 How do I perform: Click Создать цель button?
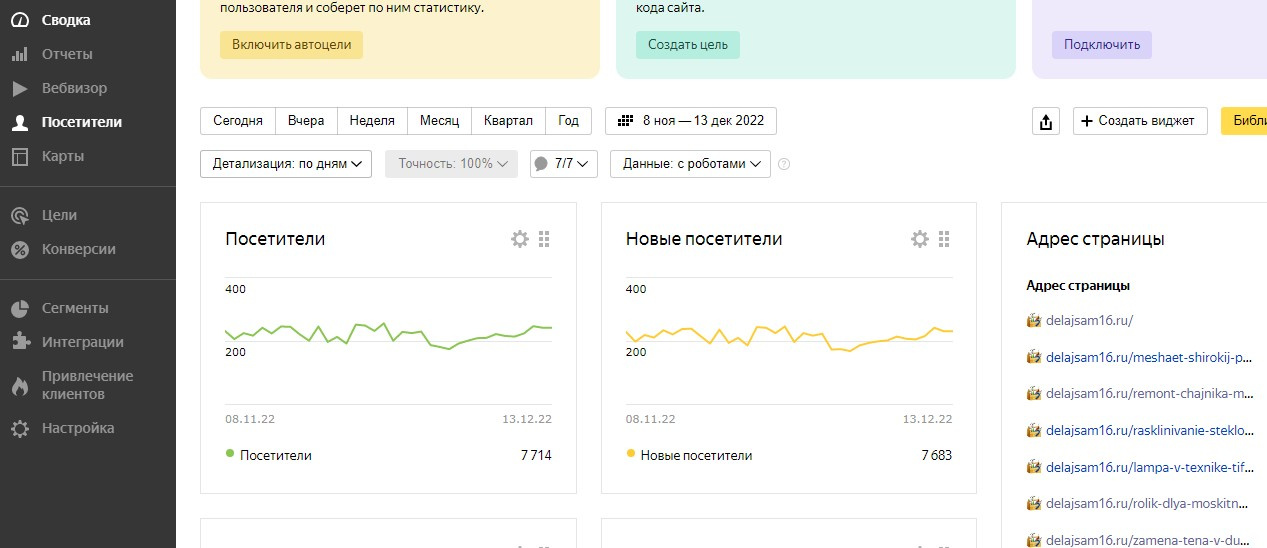point(688,45)
